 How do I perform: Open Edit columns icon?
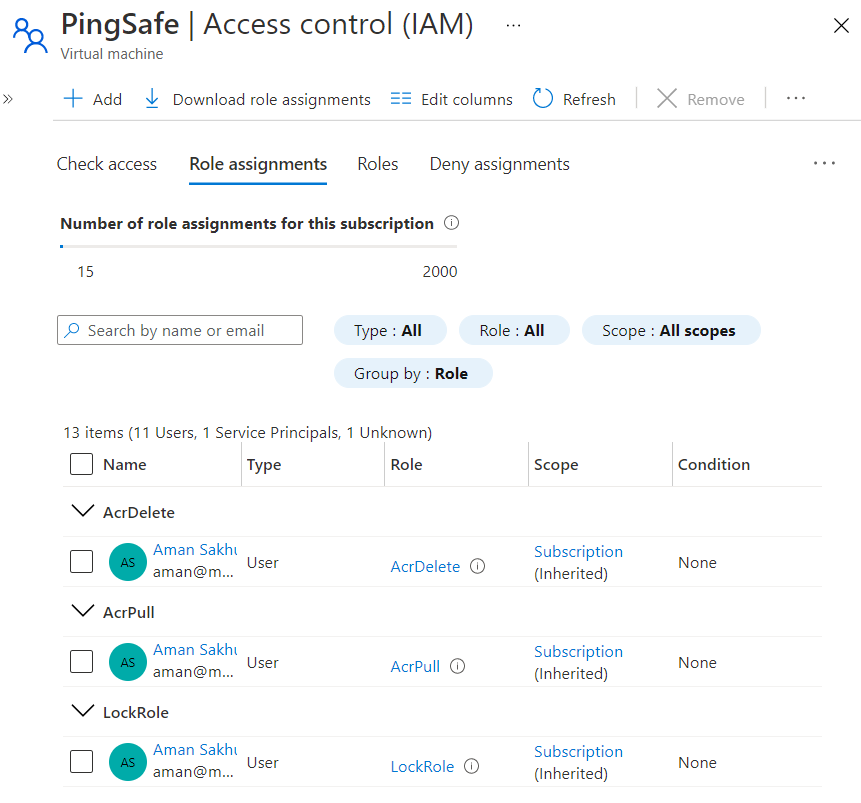[401, 99]
